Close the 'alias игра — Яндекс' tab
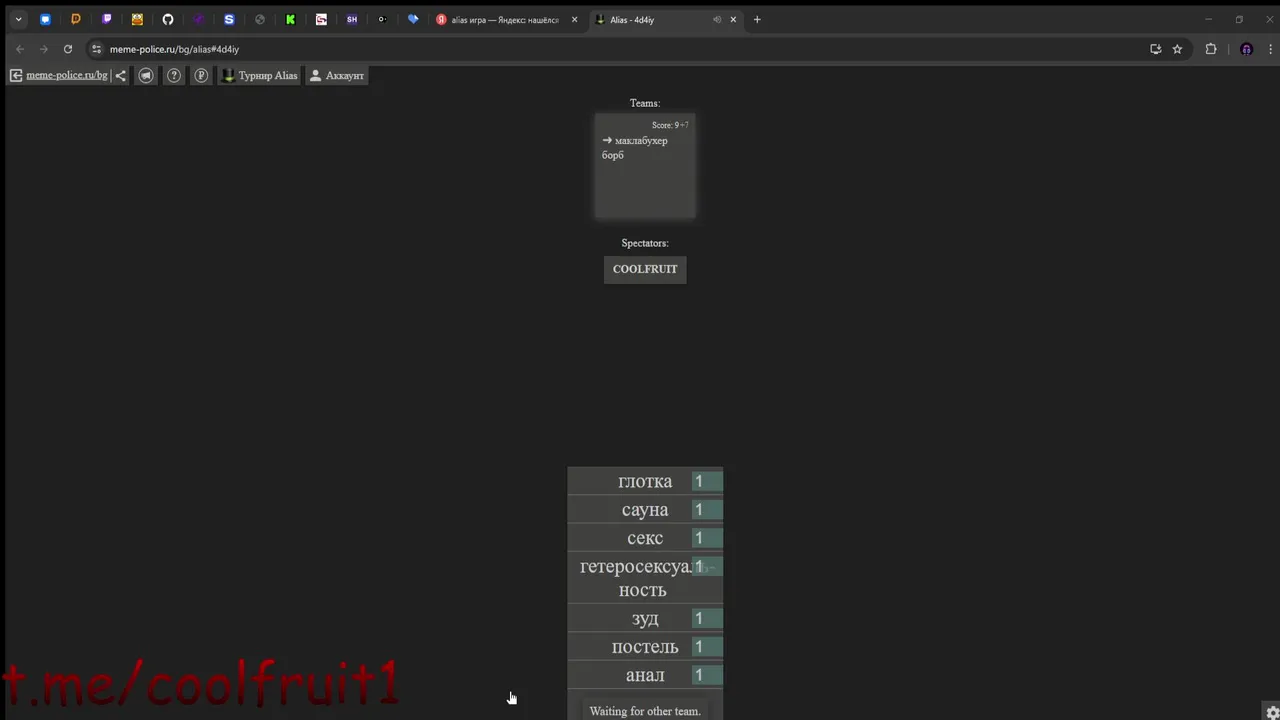The width and height of the screenshot is (1280, 720). click(x=574, y=19)
